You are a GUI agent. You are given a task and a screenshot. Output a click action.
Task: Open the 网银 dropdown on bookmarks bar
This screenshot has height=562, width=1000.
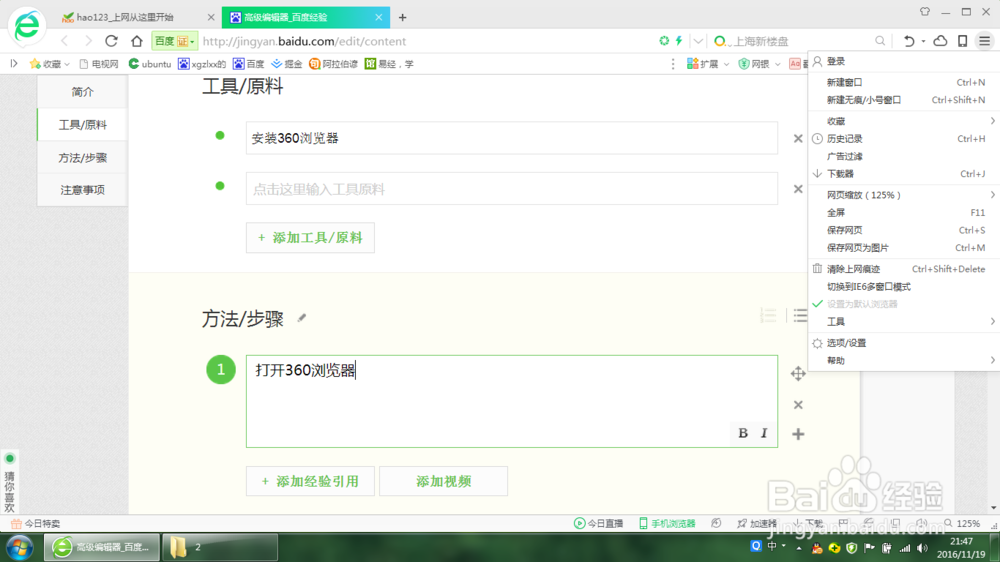pos(759,64)
